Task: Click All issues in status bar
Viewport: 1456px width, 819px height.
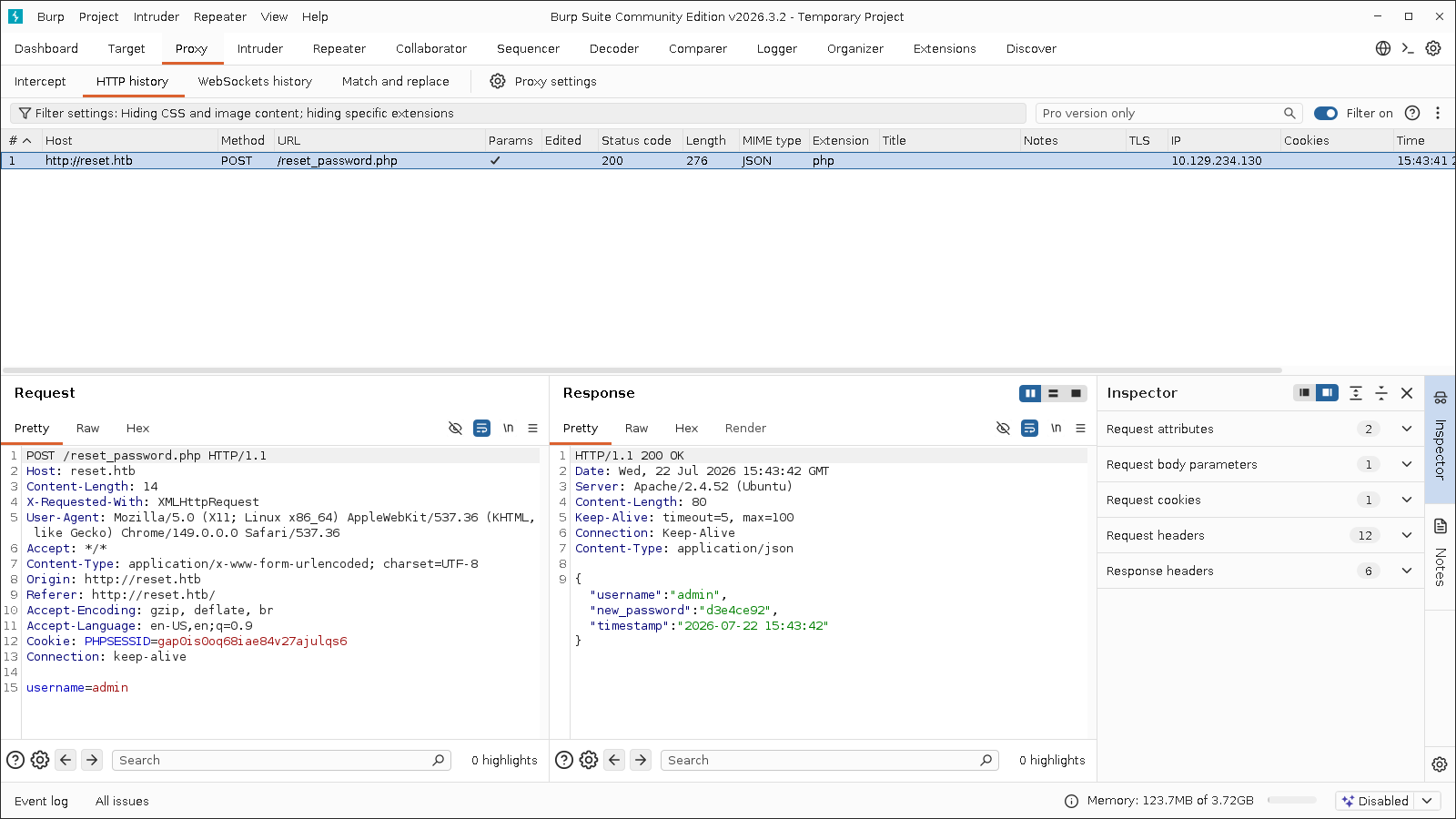Action: 122,801
